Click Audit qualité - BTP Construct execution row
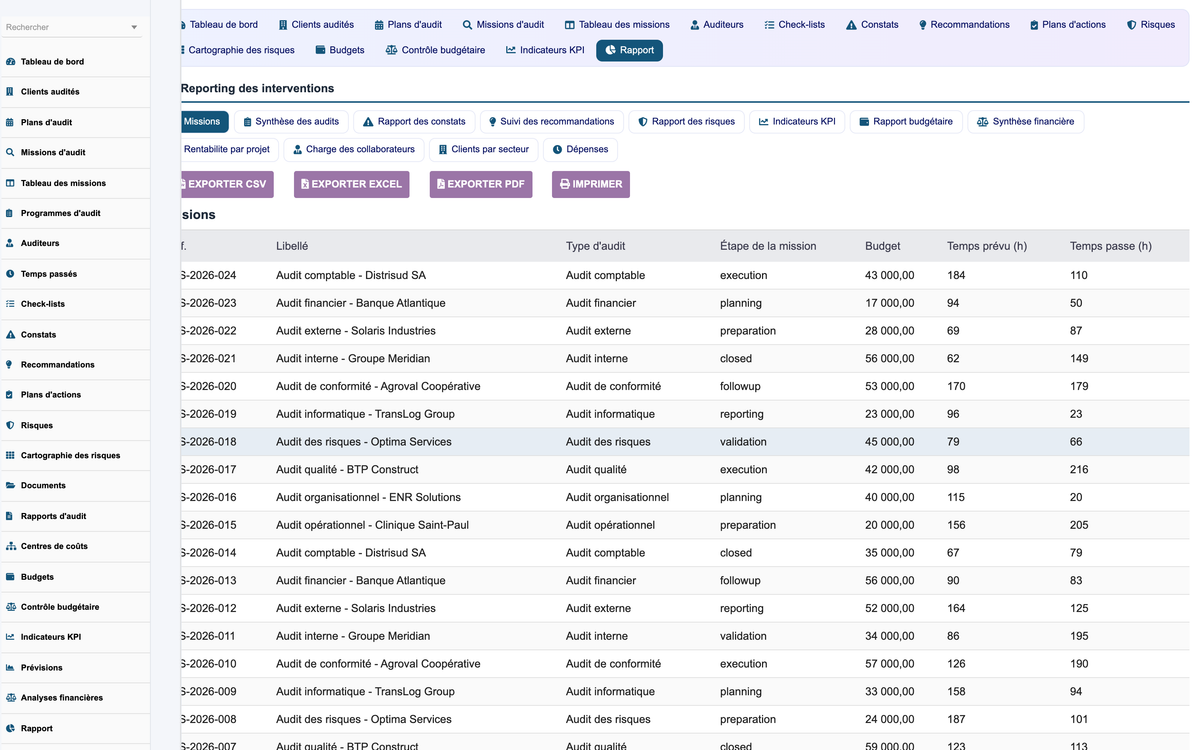The height and width of the screenshot is (750, 1200). tap(685, 470)
